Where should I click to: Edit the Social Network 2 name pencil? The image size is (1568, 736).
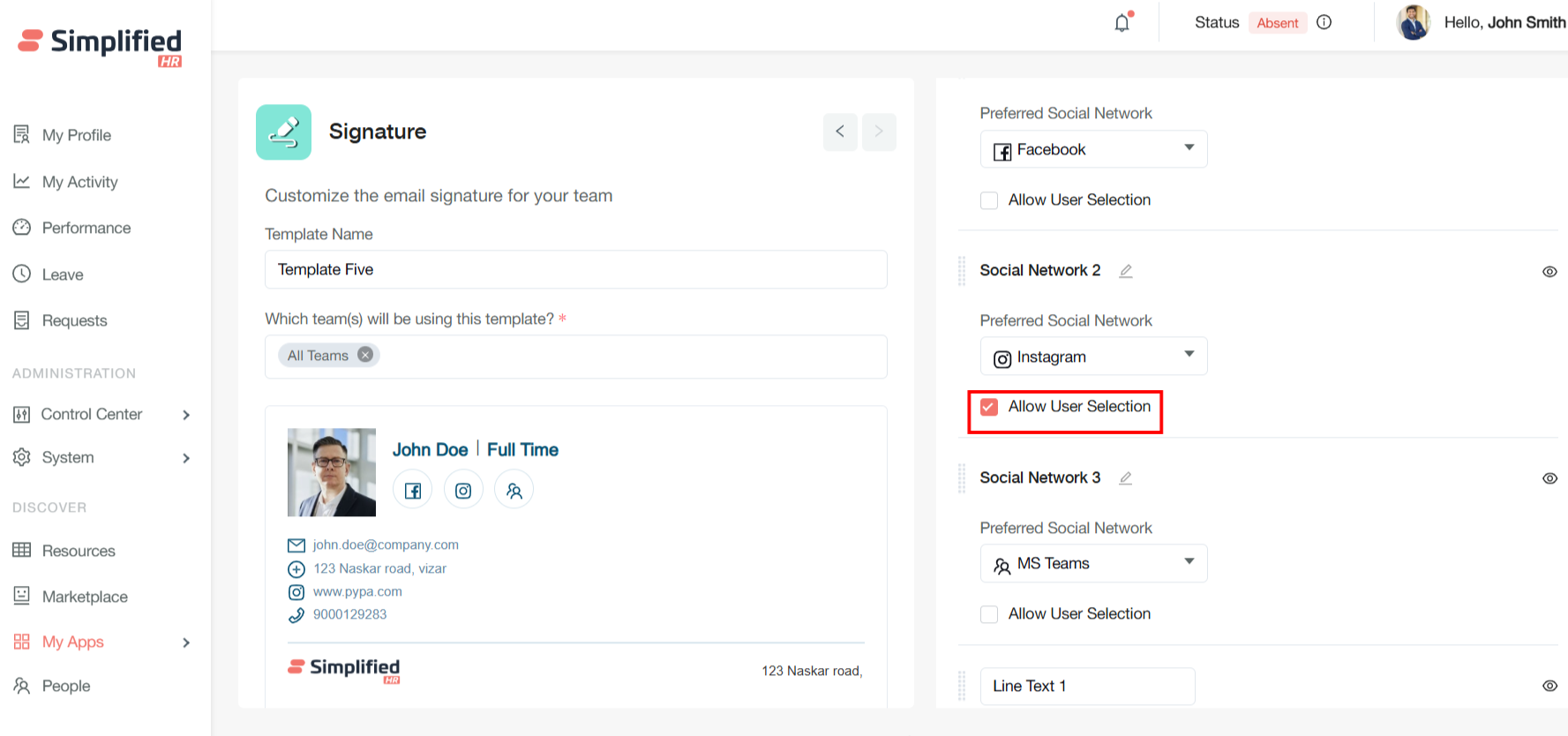(1125, 271)
